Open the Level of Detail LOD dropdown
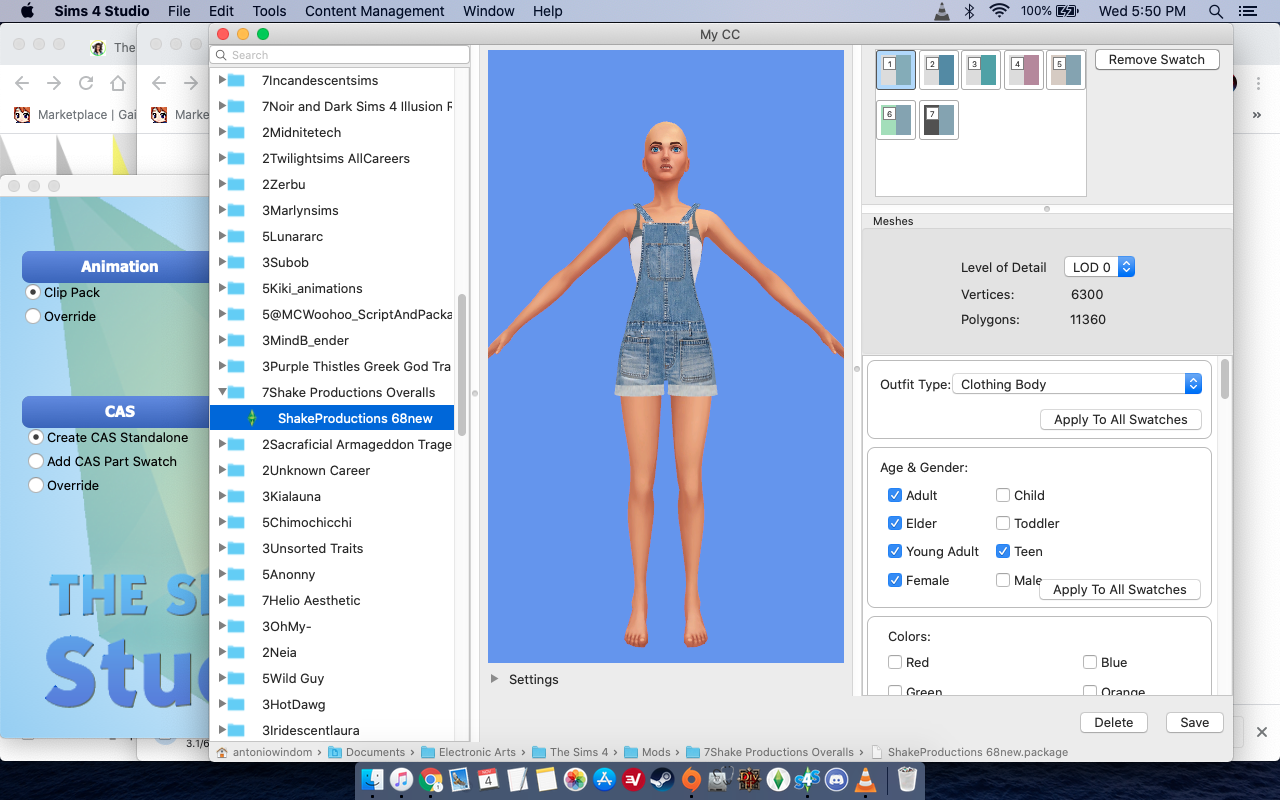 (1099, 267)
